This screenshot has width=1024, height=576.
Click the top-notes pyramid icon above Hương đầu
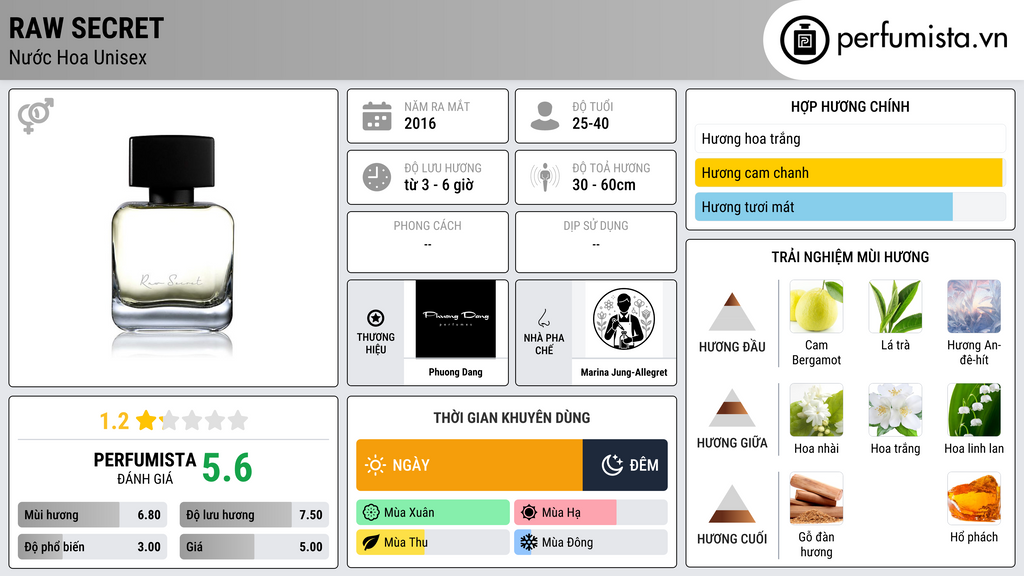coord(732,312)
